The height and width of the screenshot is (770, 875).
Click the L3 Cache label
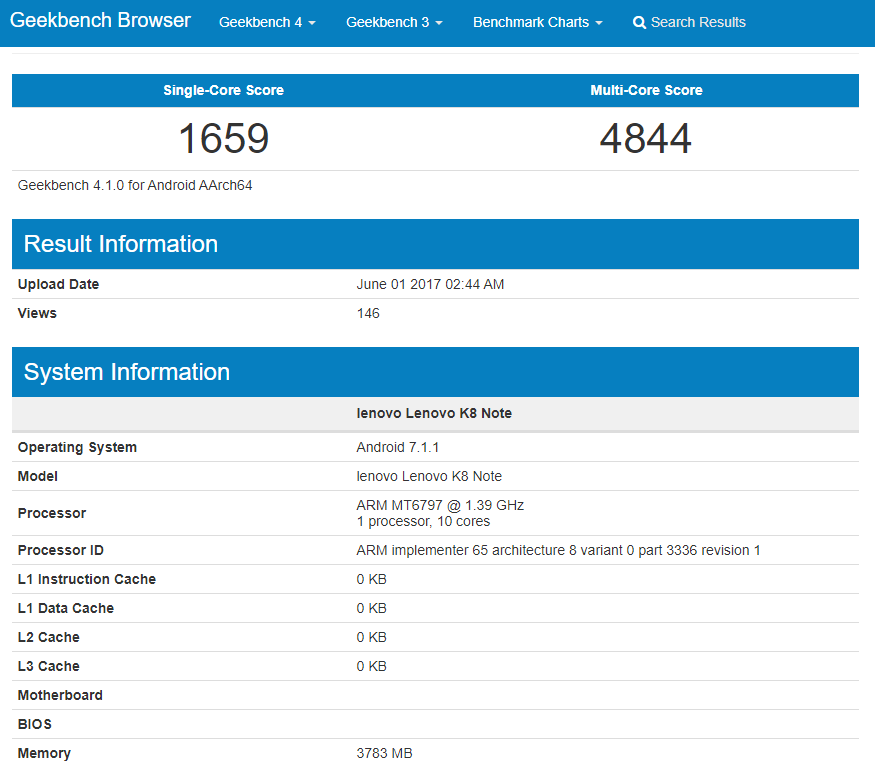(x=49, y=666)
